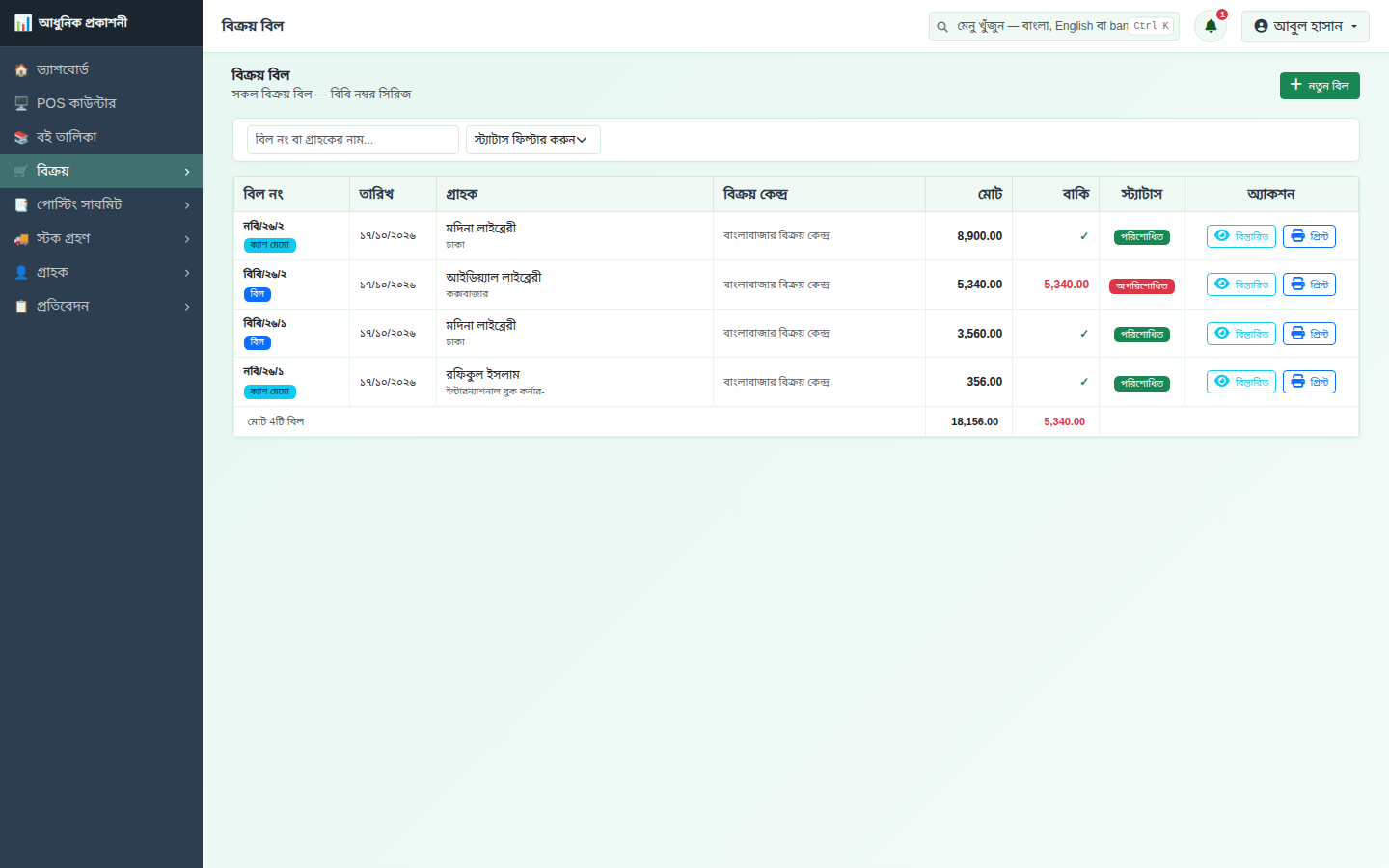Focus the top menu search box
Image resolution: width=1389 pixels, height=868 pixels.
pyautogui.click(x=1054, y=26)
